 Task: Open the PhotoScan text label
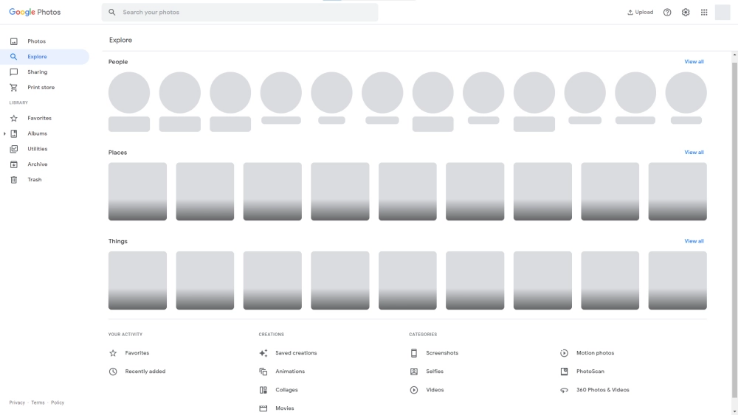tap(590, 371)
